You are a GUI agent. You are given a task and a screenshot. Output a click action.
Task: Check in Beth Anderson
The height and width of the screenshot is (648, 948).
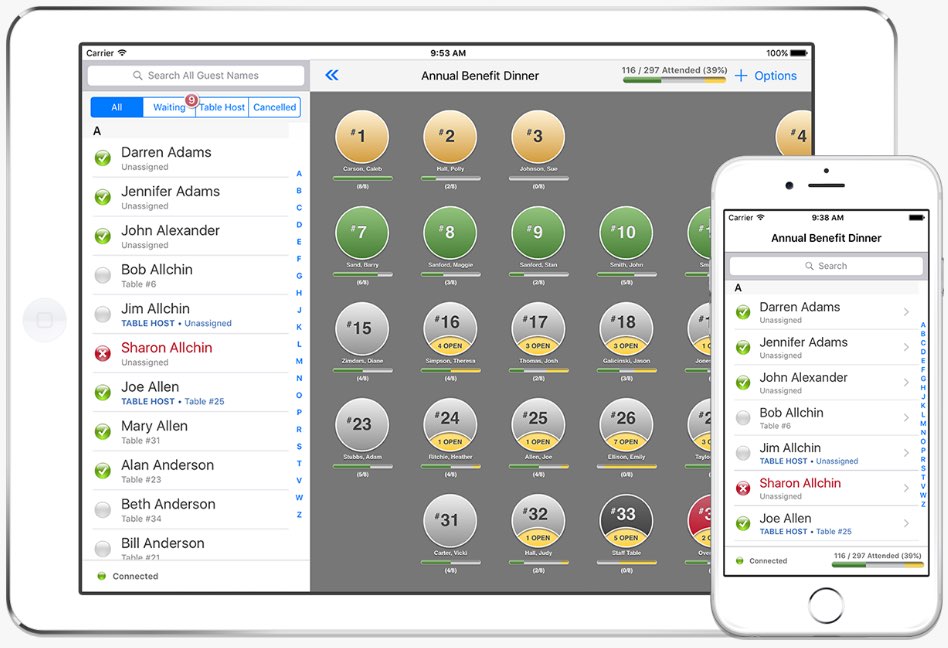103,510
